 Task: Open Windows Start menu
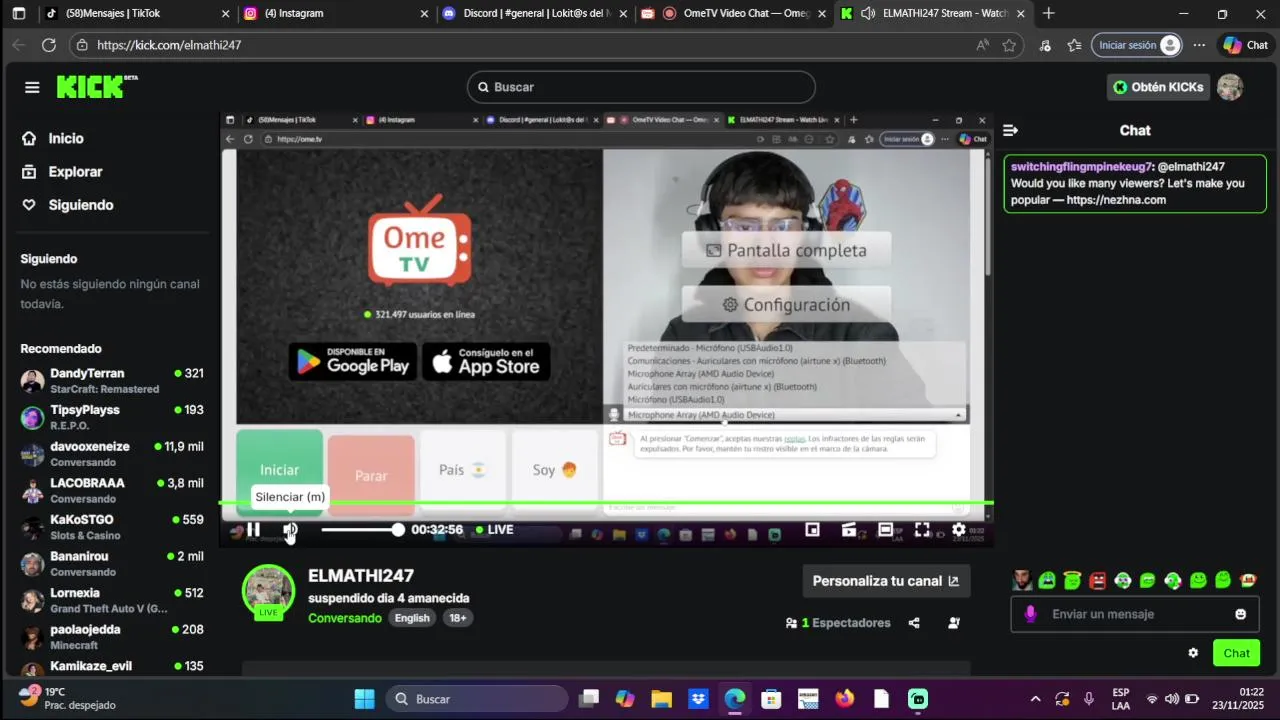364,699
